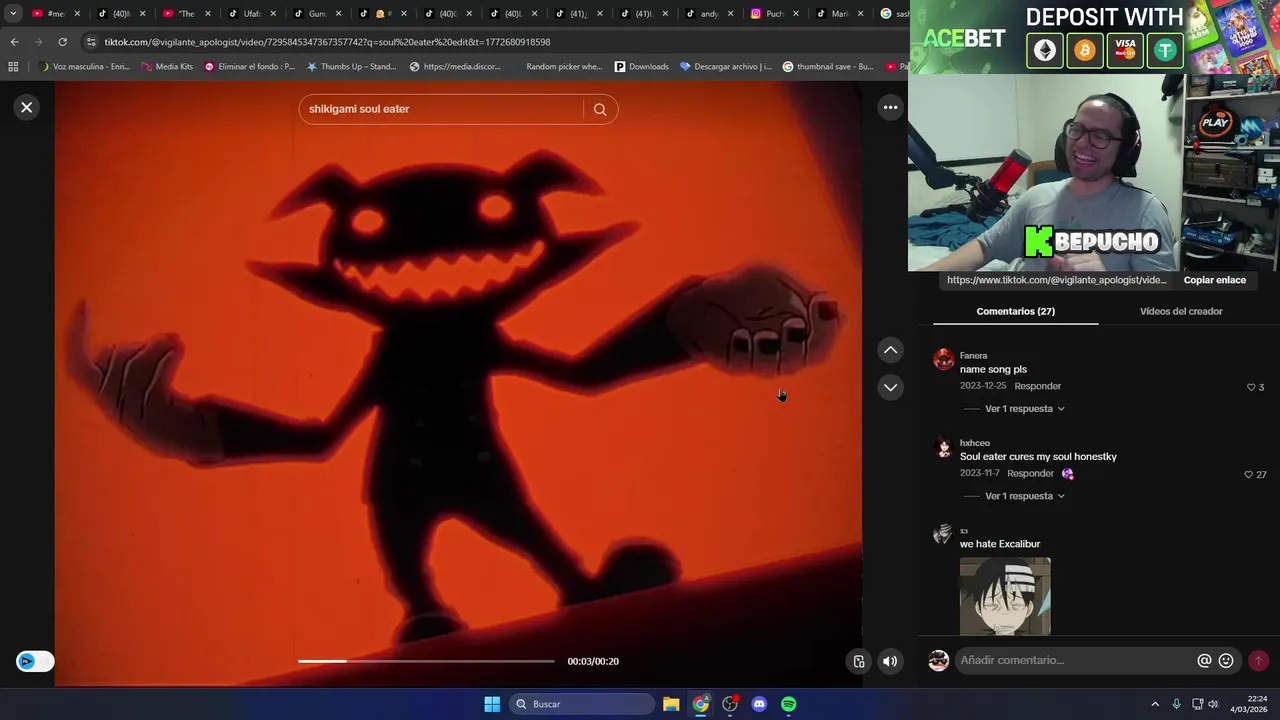Open the Death the Kid comment image
1280x720 pixels.
[x=1005, y=596]
